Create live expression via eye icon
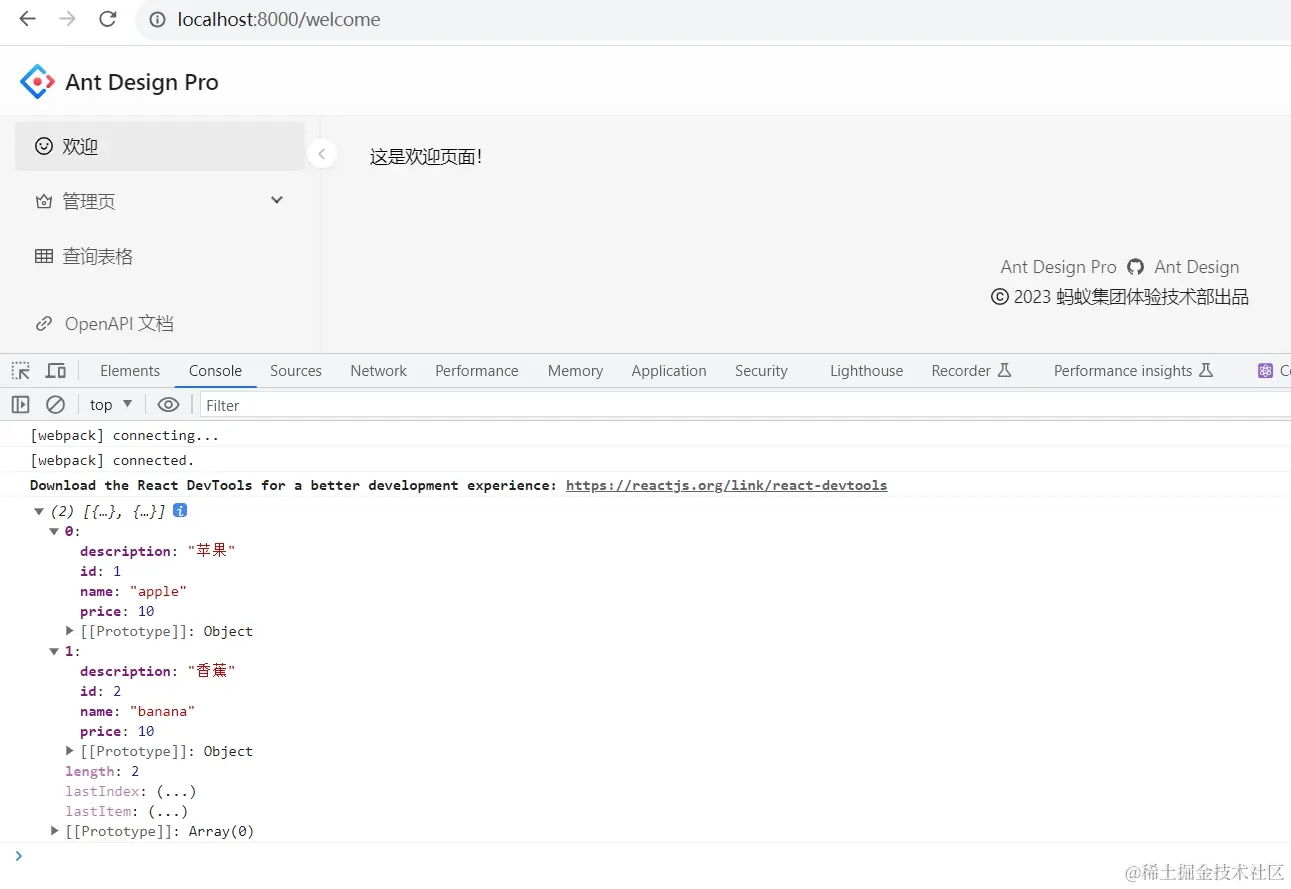The image size is (1291, 889). point(168,405)
